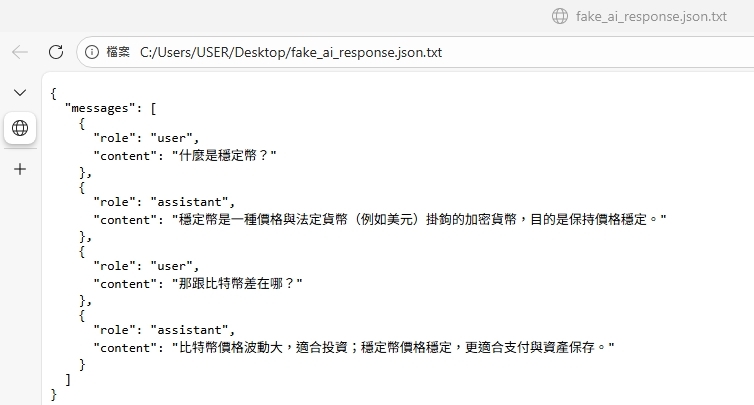754x405 pixels.
Task: Click the content line starting "比特幣價格波動大"
Action: (354, 347)
